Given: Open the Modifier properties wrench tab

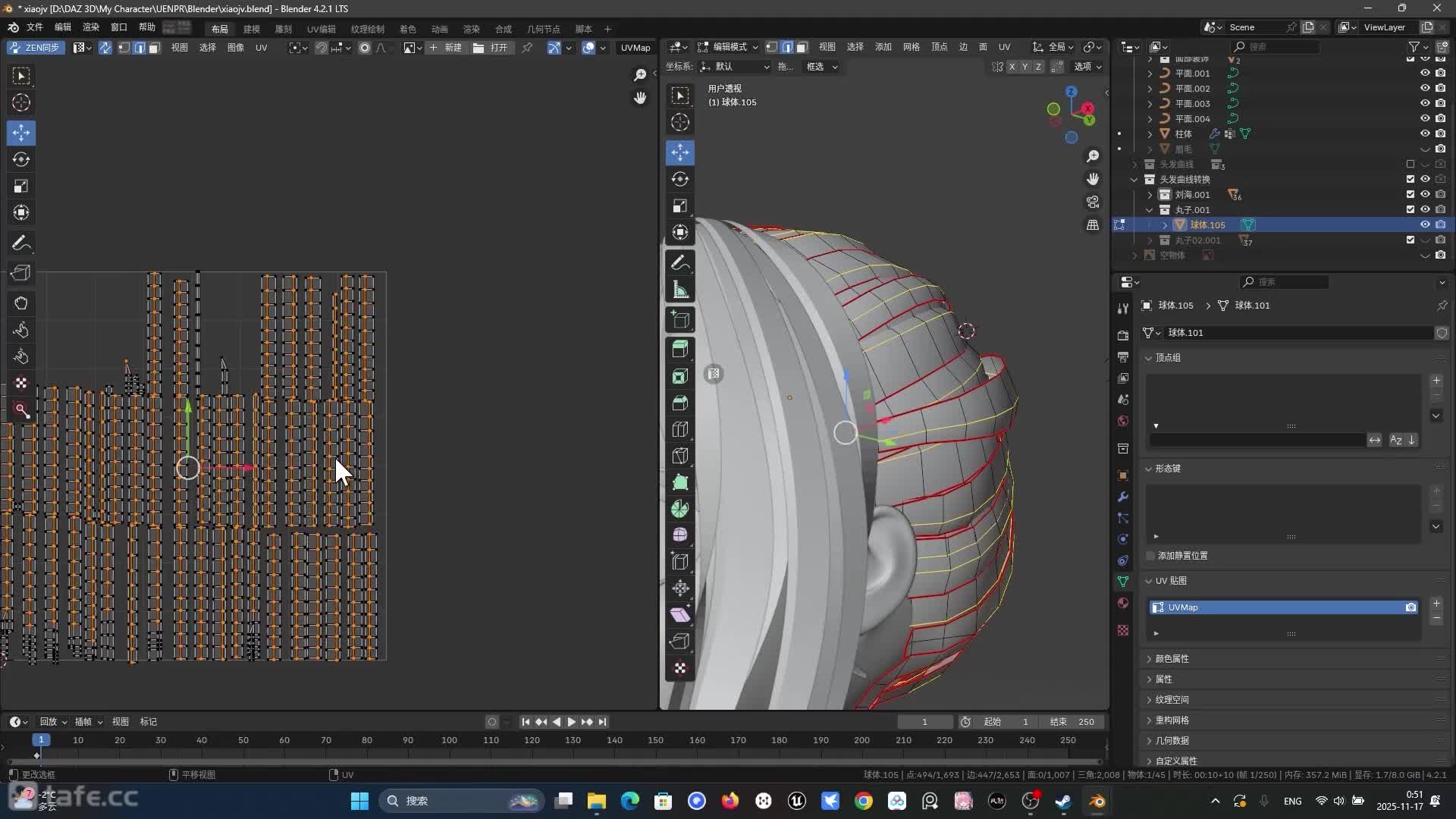Looking at the screenshot, I should 1123,497.
